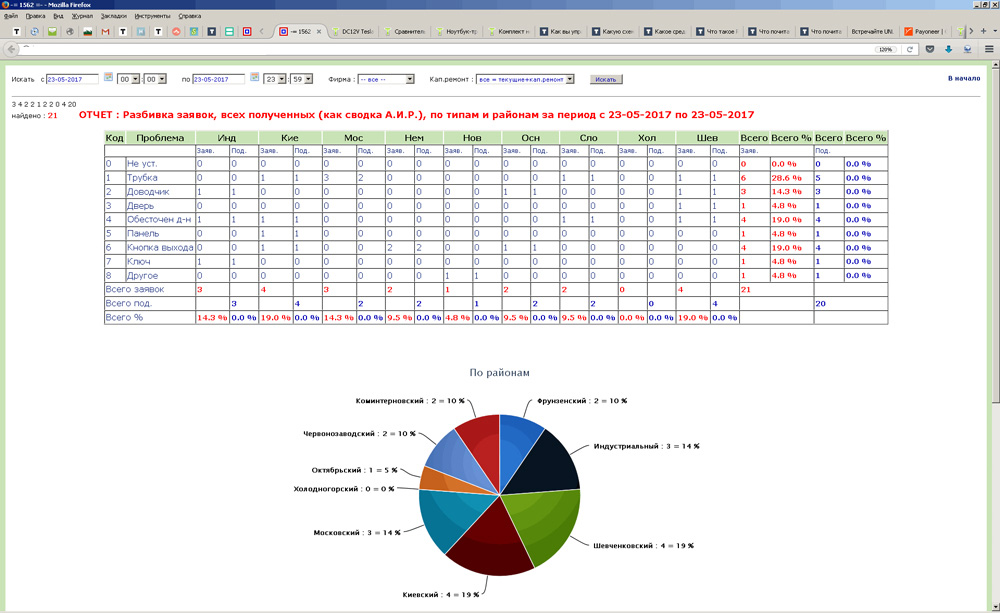The height and width of the screenshot is (613, 1000).
Task: Click the calendar icon beside the start date
Action: pos(108,77)
